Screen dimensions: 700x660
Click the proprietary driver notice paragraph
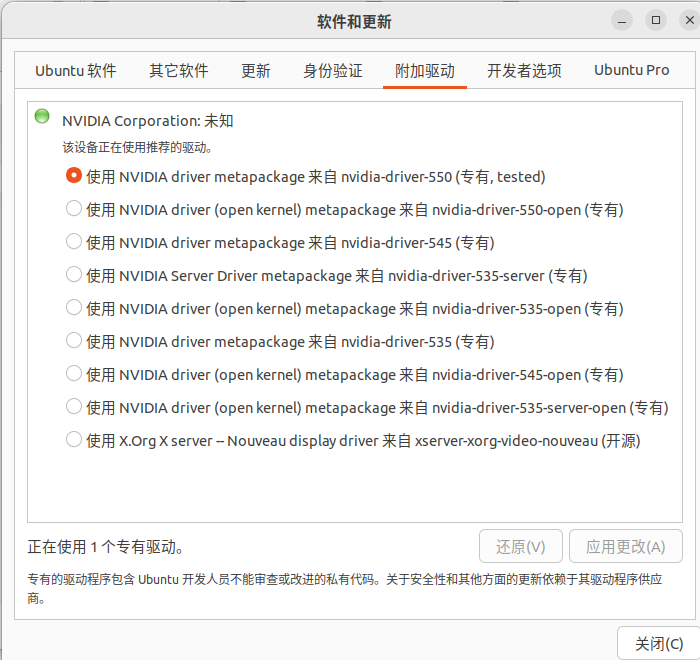coord(345,588)
